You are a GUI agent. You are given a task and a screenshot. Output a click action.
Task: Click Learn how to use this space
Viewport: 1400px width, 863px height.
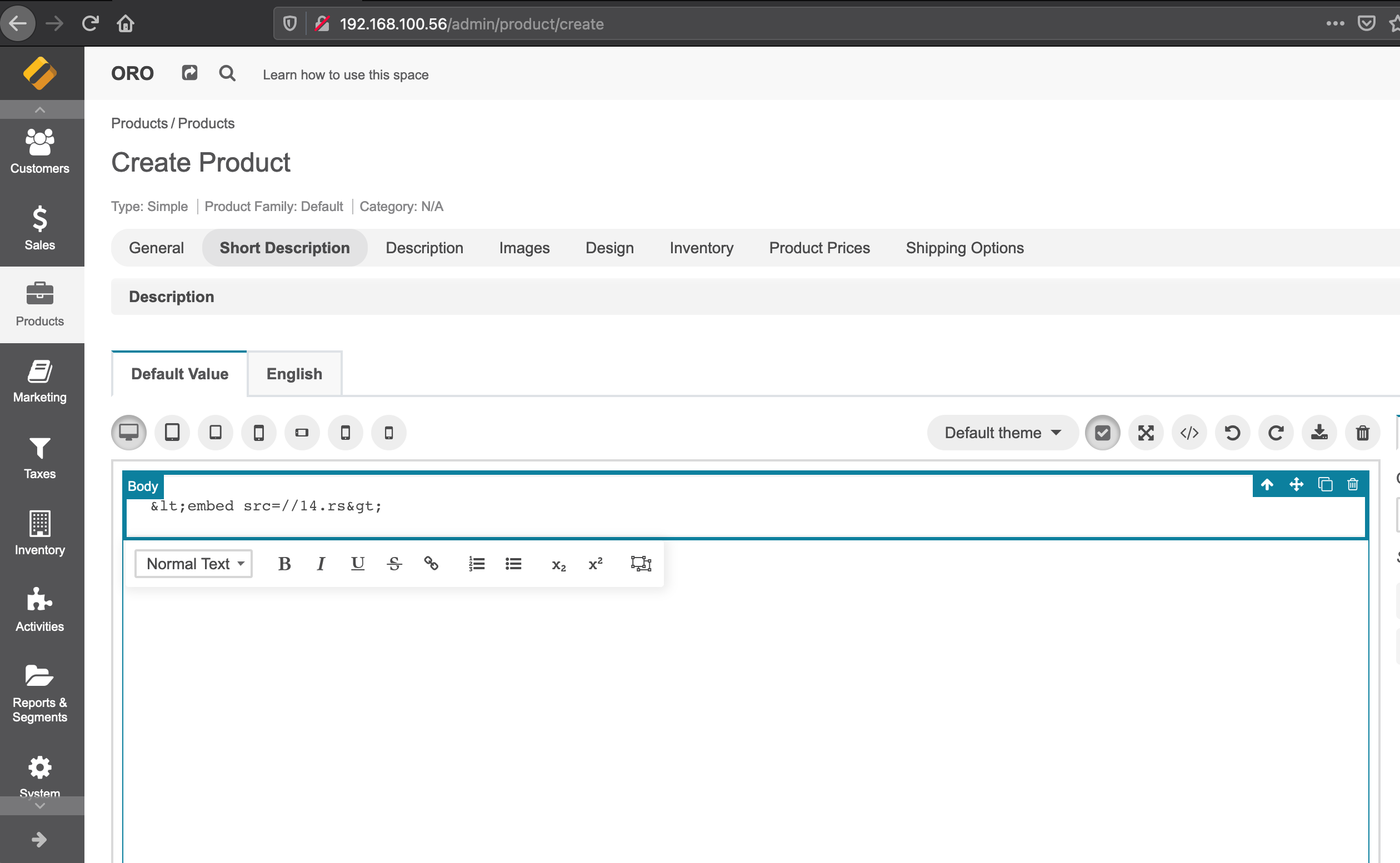[x=346, y=75]
